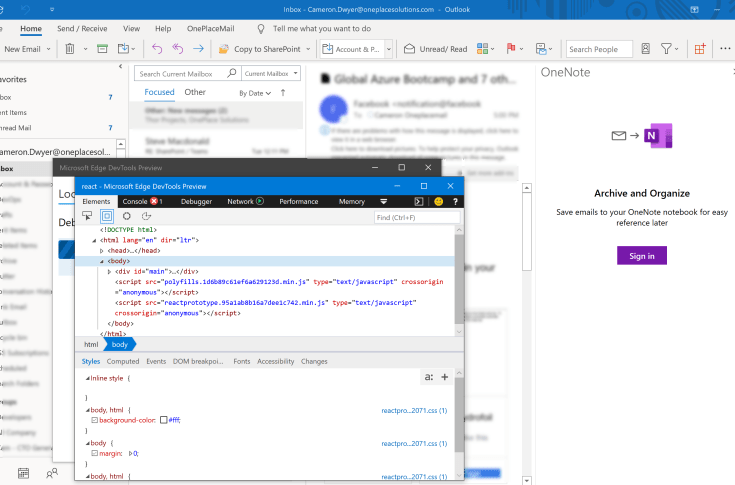The image size is (735, 485).
Task: Switch to the Network tab in DevTools
Action: pyautogui.click(x=244, y=202)
